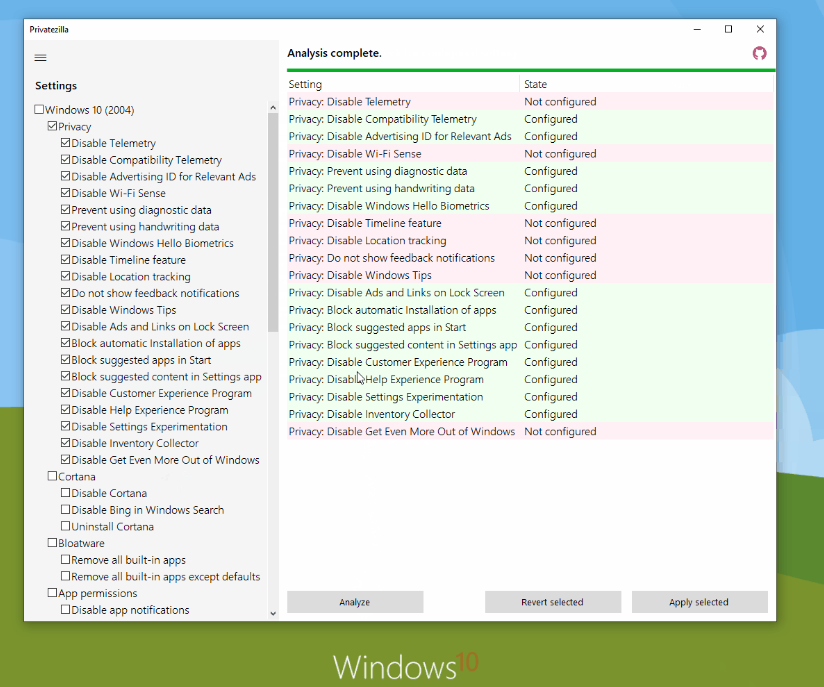The width and height of the screenshot is (824, 687).
Task: Check Disable Bing in Windows Search
Action: [65, 509]
